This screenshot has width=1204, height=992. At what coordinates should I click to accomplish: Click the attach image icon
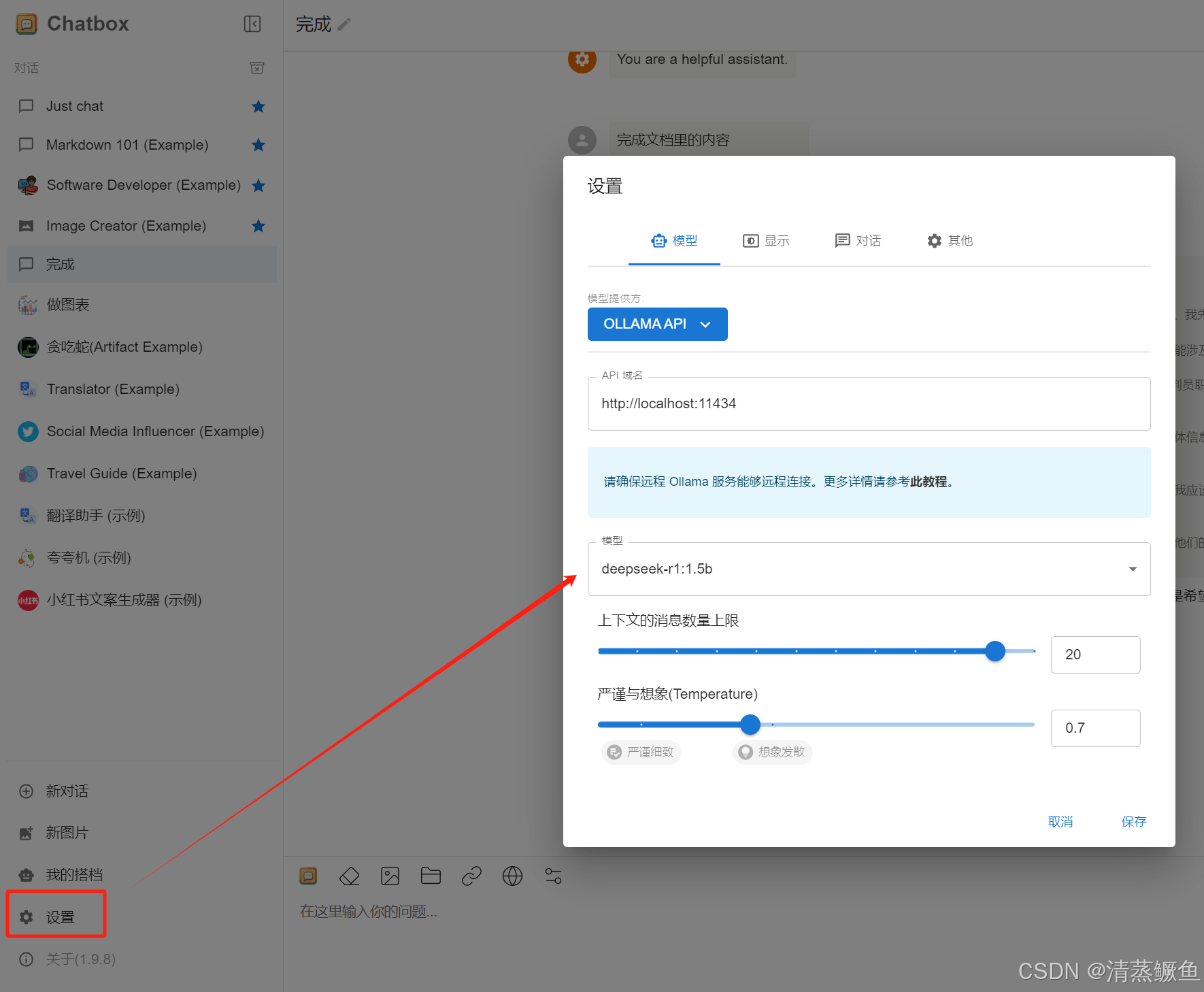tap(390, 876)
